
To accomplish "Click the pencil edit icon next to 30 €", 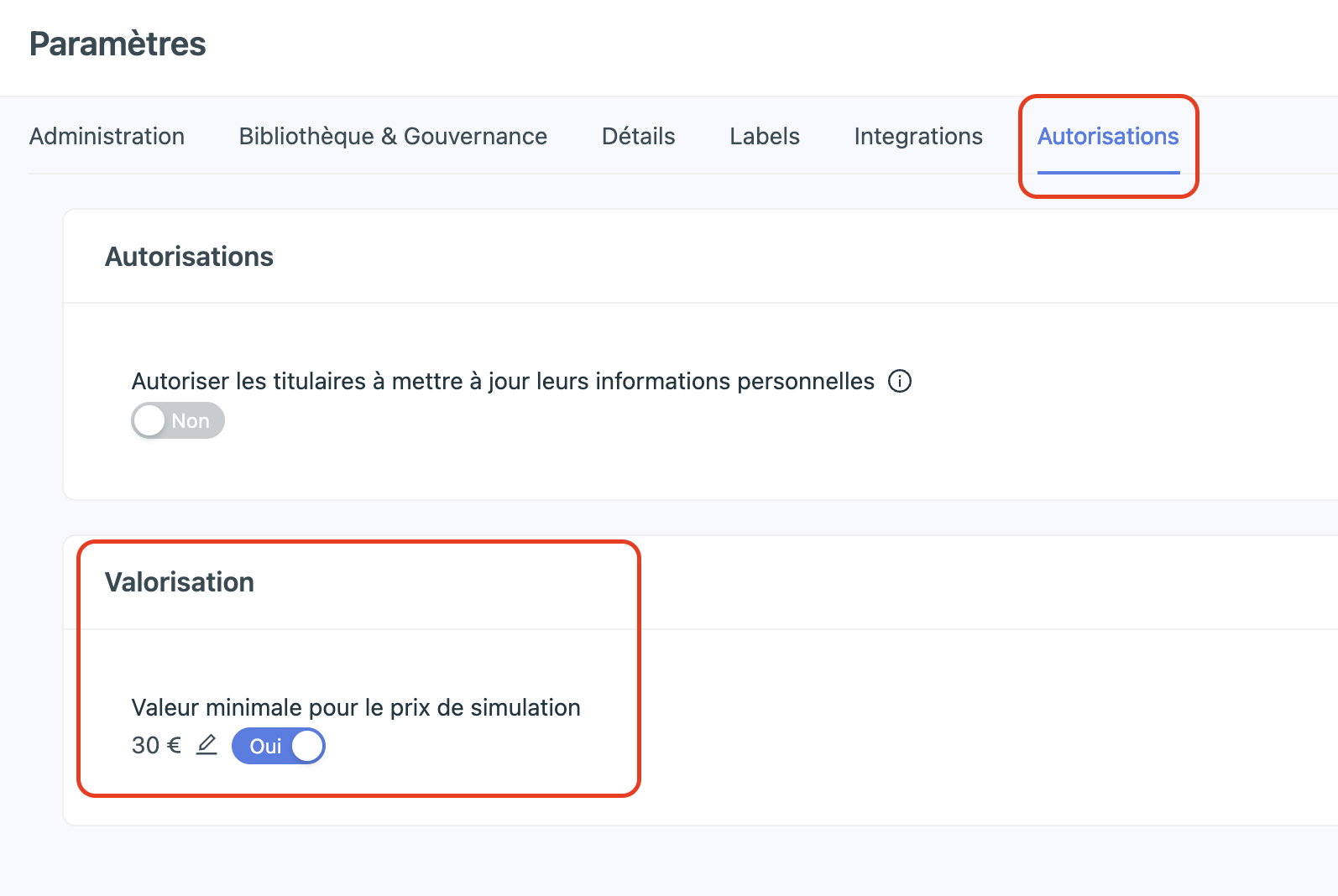I will click(206, 745).
